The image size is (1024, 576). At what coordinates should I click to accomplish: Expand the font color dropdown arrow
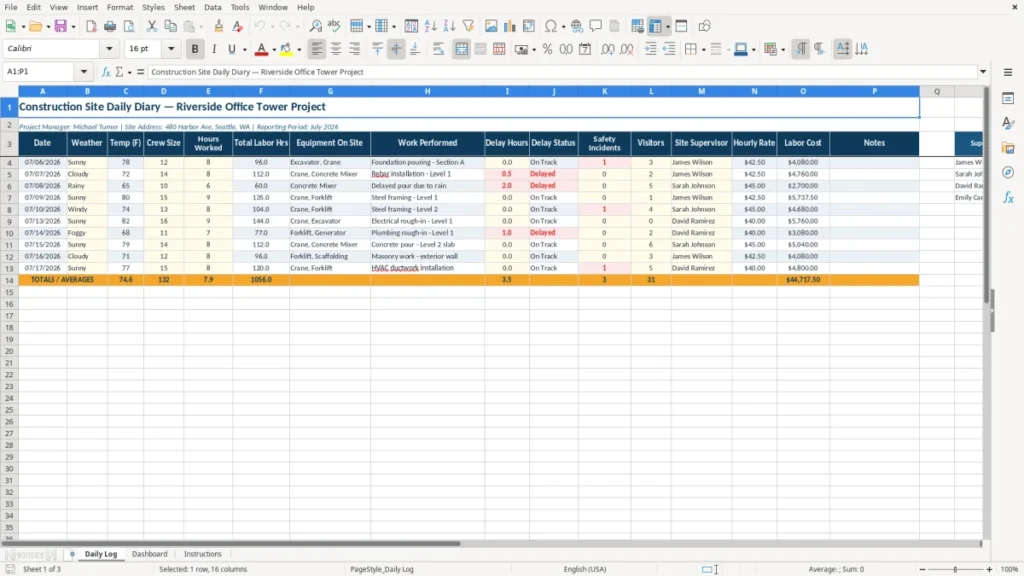[274, 50]
